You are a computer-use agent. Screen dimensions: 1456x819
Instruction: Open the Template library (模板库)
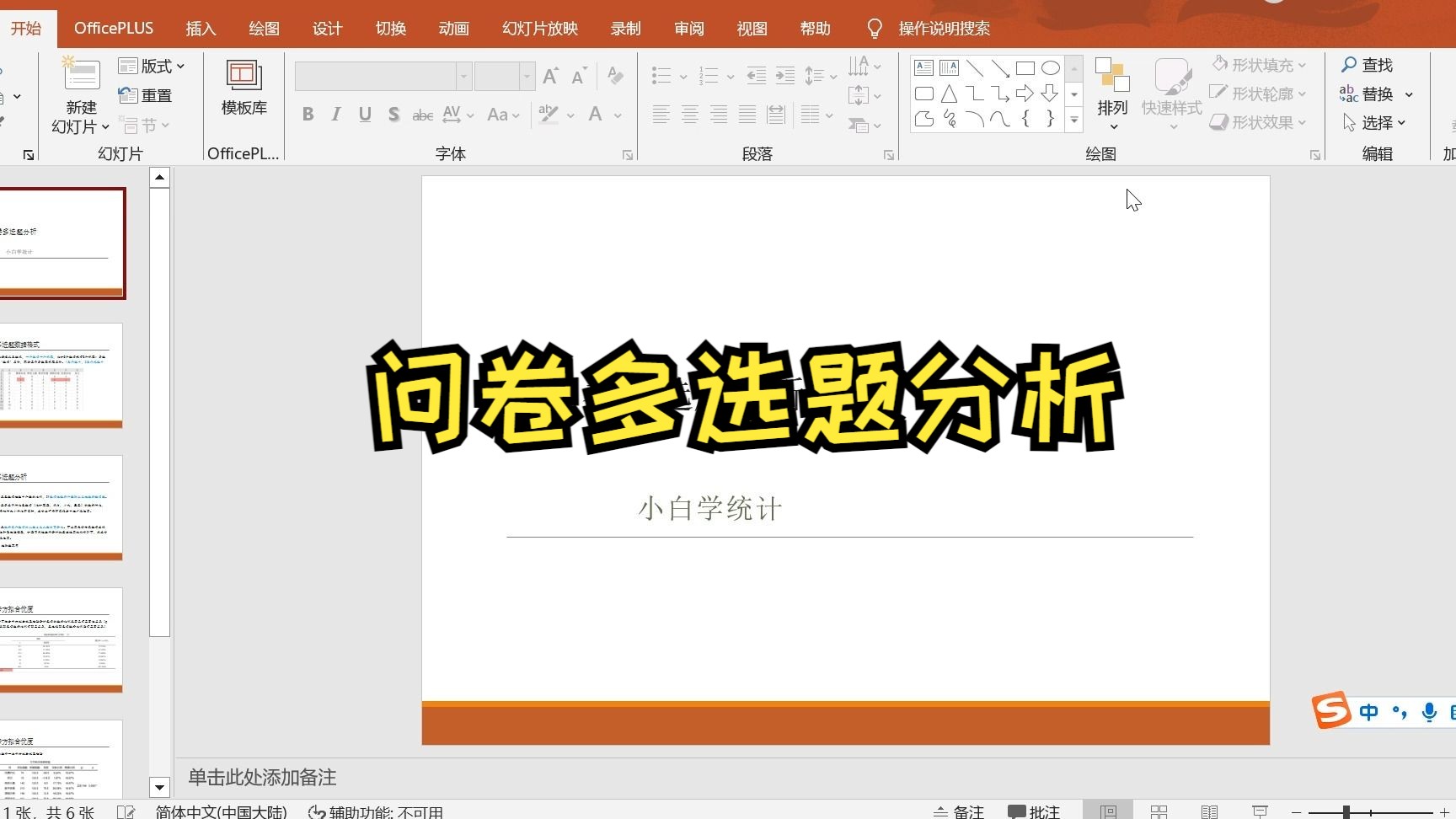(244, 87)
